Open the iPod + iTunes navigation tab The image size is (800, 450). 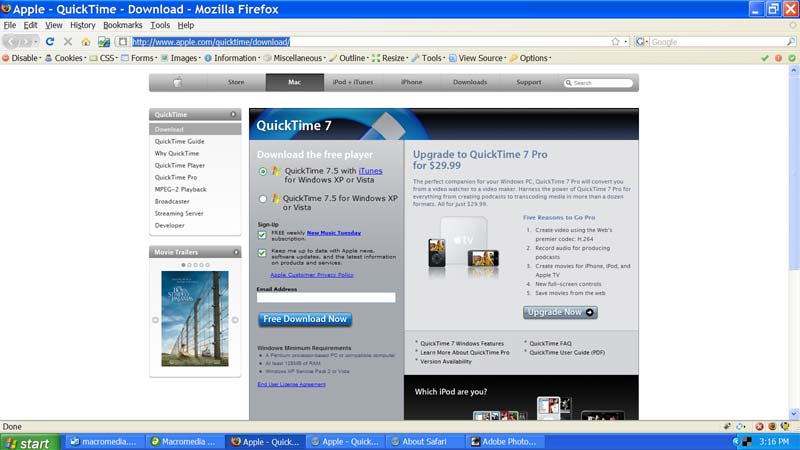tap(353, 82)
